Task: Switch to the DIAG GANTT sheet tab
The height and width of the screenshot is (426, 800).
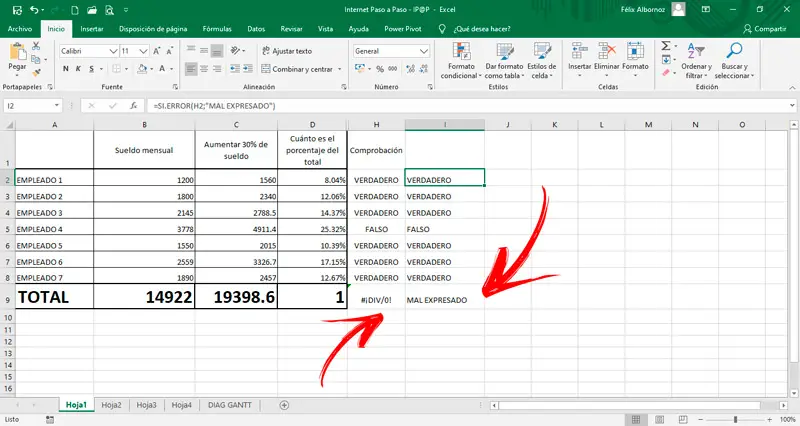Action: (x=231, y=405)
